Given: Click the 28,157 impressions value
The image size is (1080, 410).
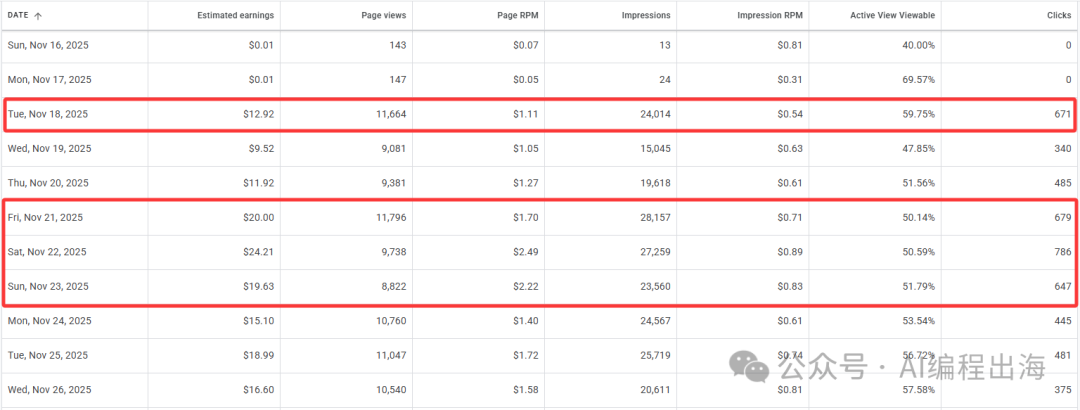Looking at the screenshot, I should 655,218.
